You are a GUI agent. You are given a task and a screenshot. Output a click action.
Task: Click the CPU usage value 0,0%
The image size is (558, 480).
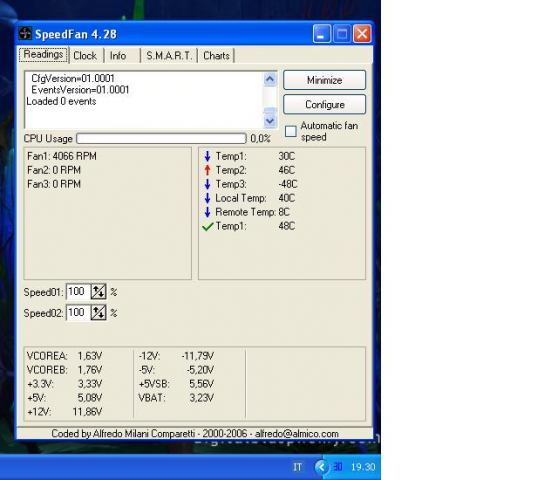[260, 138]
